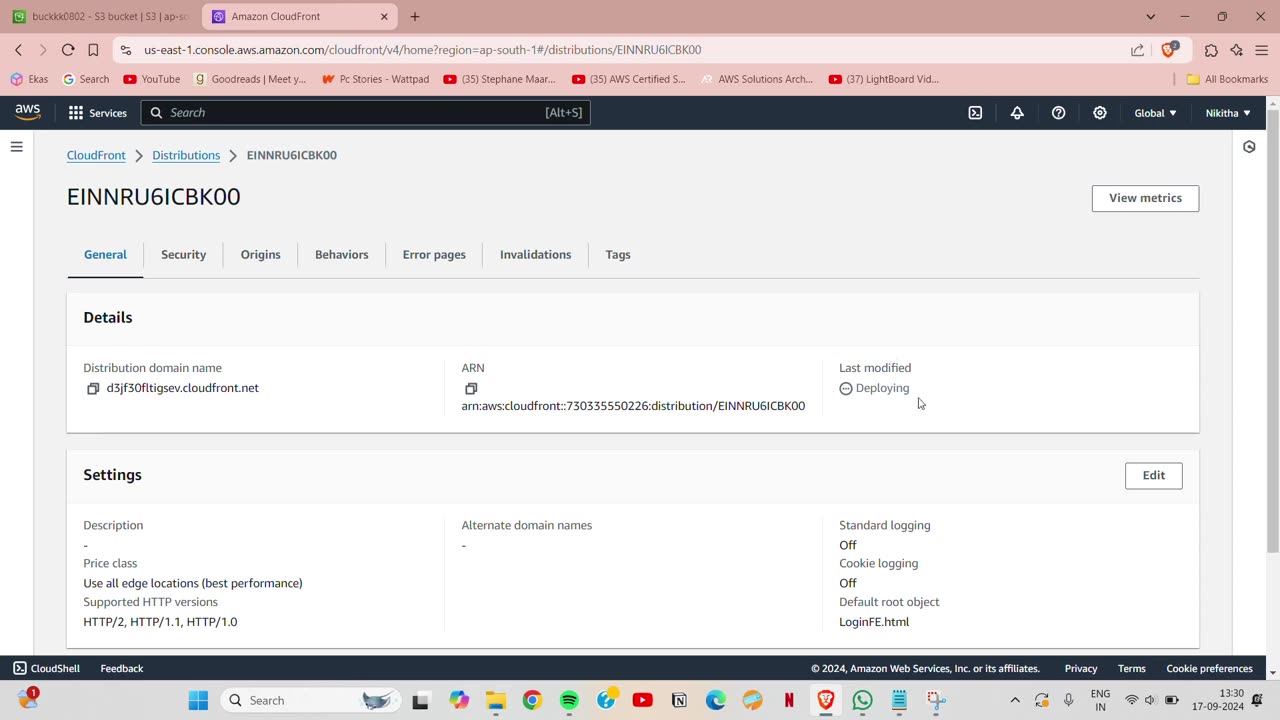Click the Windows taskbar search box
This screenshot has height=720, width=1280.
(310, 700)
